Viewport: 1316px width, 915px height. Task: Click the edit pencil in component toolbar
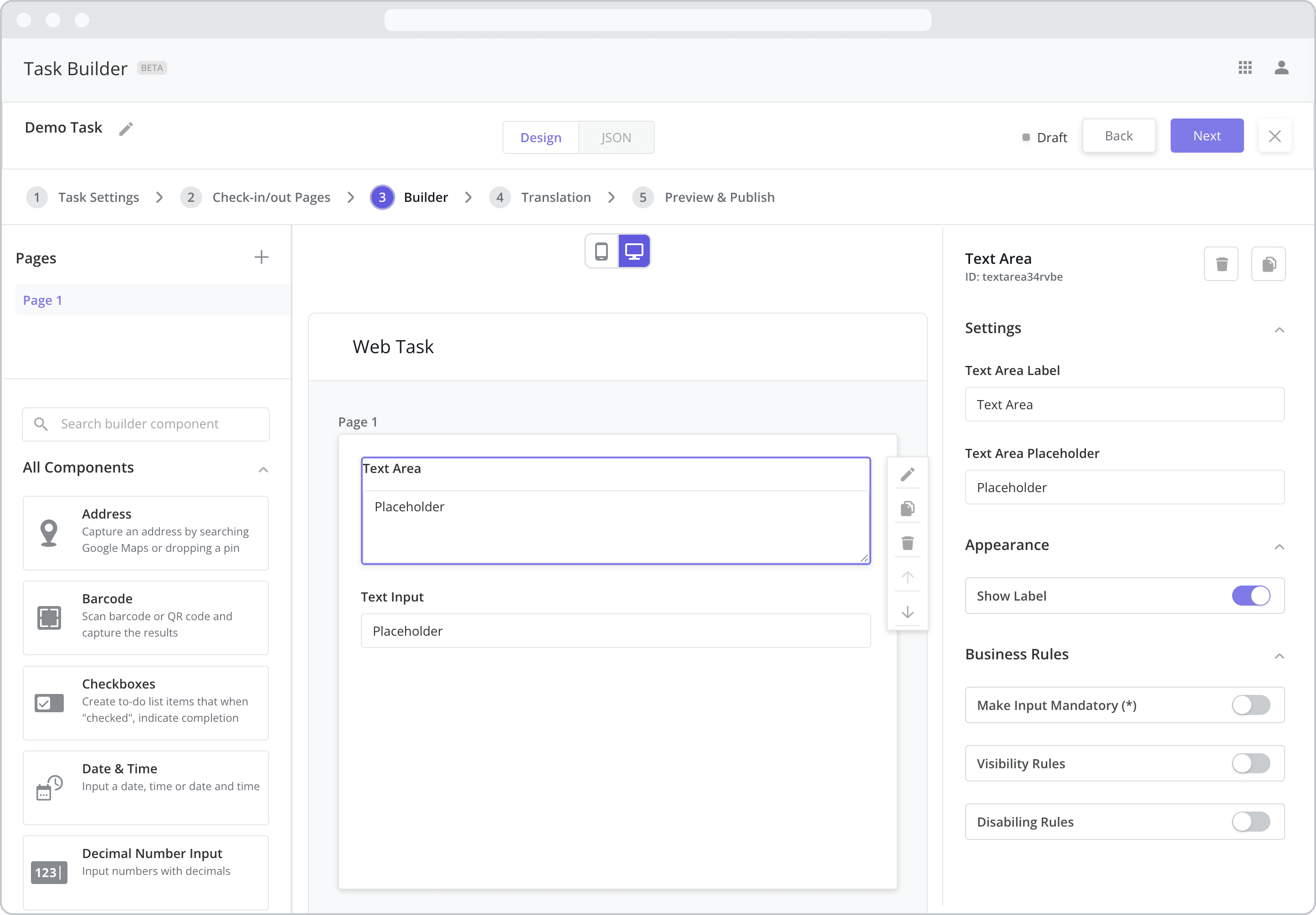point(907,474)
